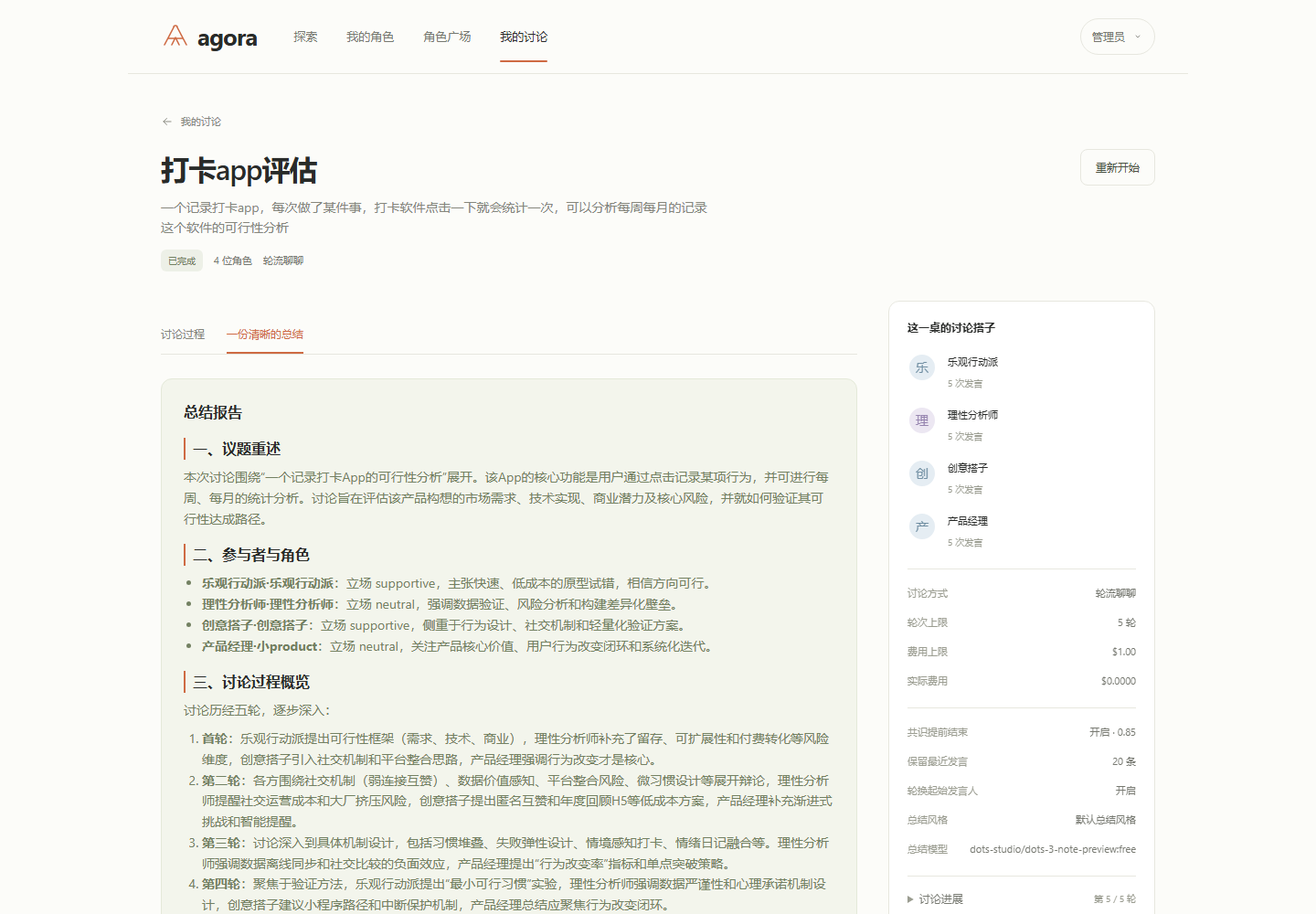1316x914 pixels.
Task: Click the 轮换起始发言人 value 开启
Action: (1126, 791)
